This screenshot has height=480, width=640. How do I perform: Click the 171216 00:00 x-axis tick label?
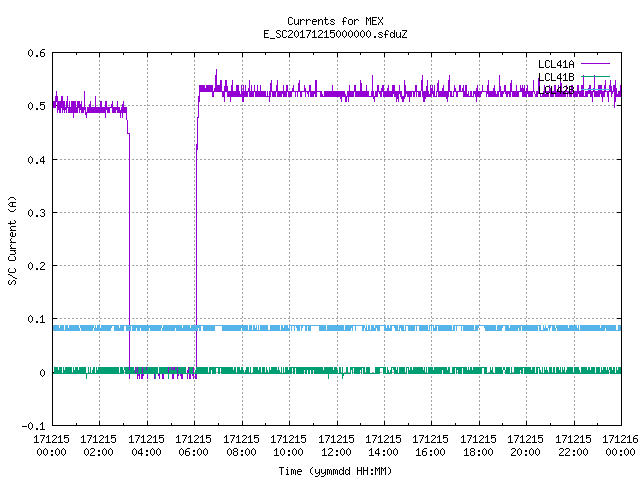[x=620, y=445]
